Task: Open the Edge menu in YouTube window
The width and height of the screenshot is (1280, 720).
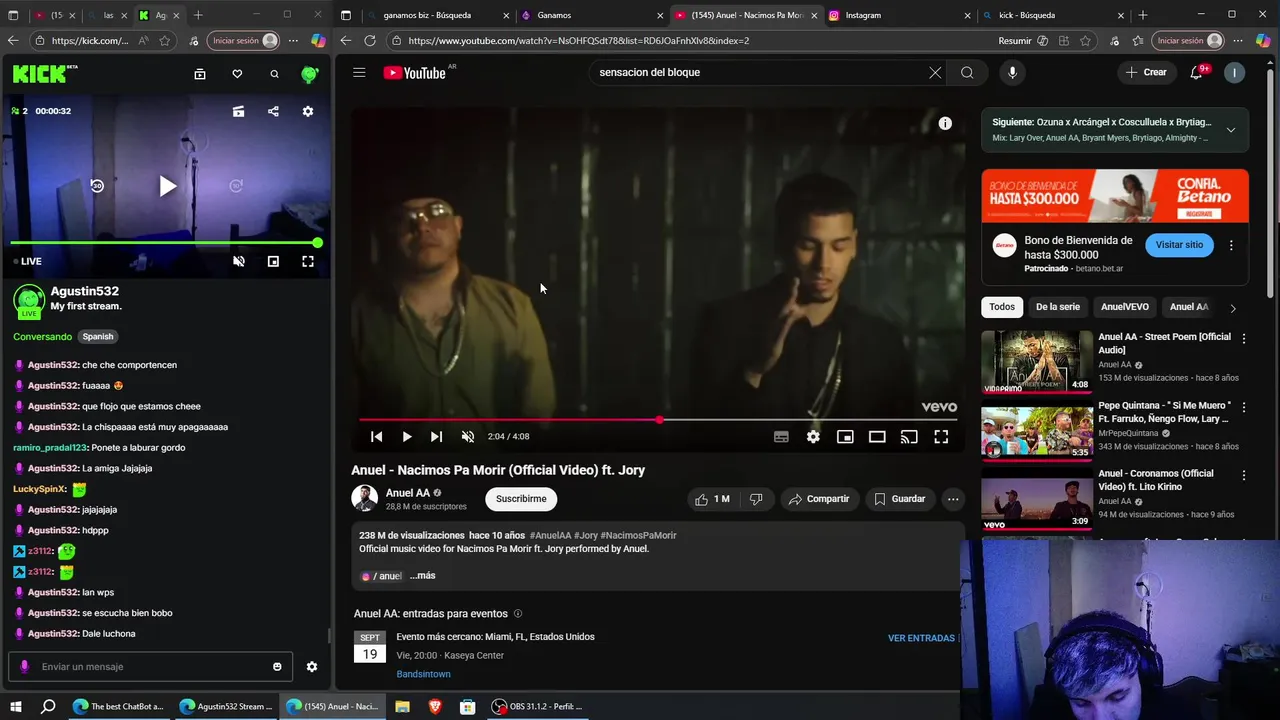Action: pos(1237,41)
